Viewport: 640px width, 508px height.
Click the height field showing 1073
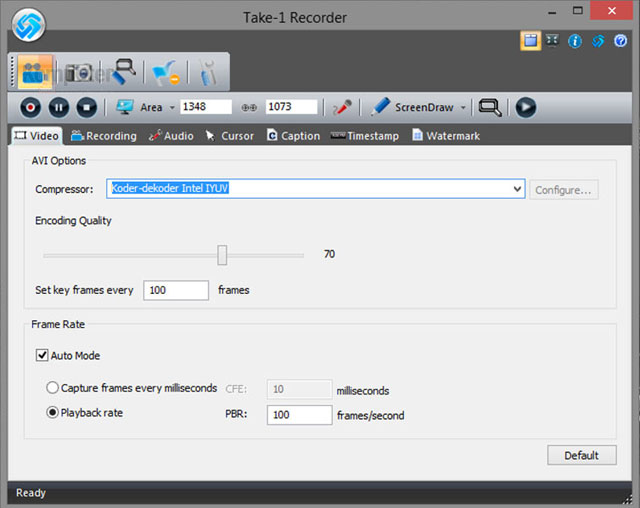291,107
